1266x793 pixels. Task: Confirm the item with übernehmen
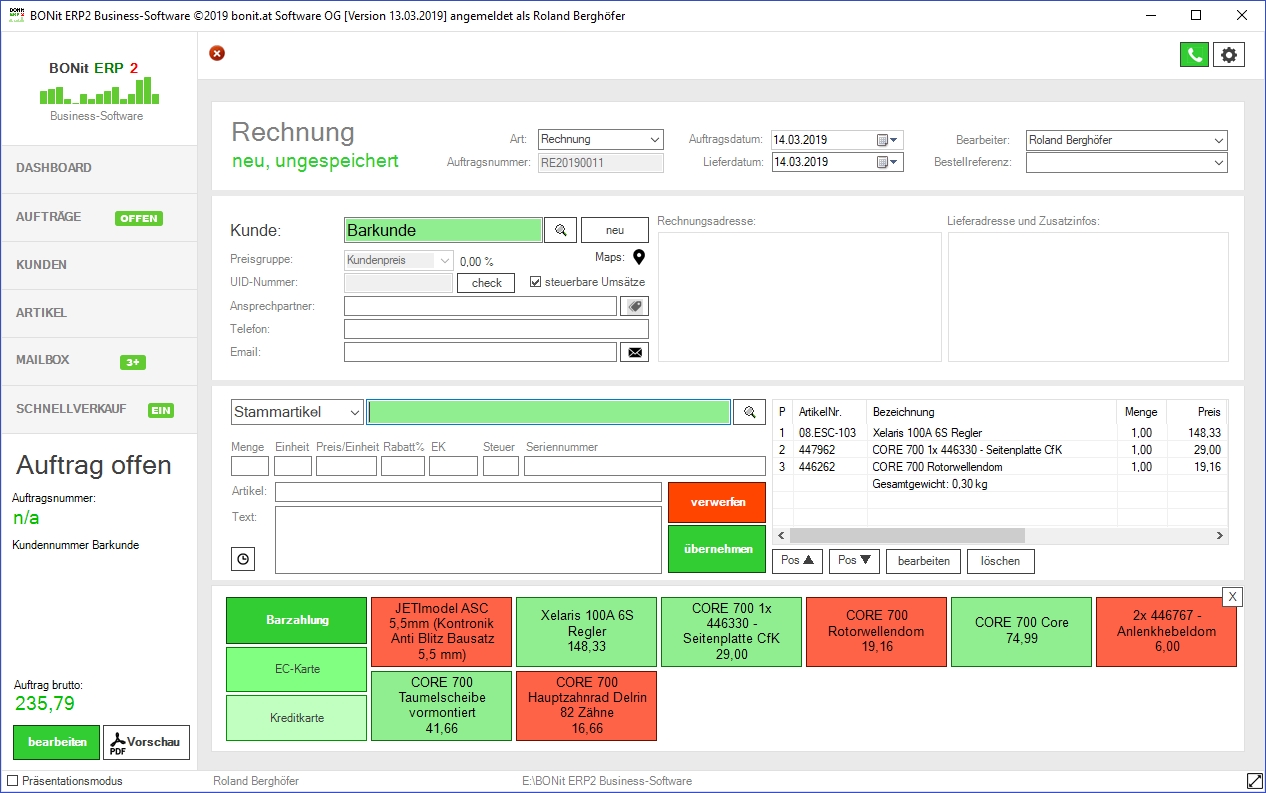[717, 549]
